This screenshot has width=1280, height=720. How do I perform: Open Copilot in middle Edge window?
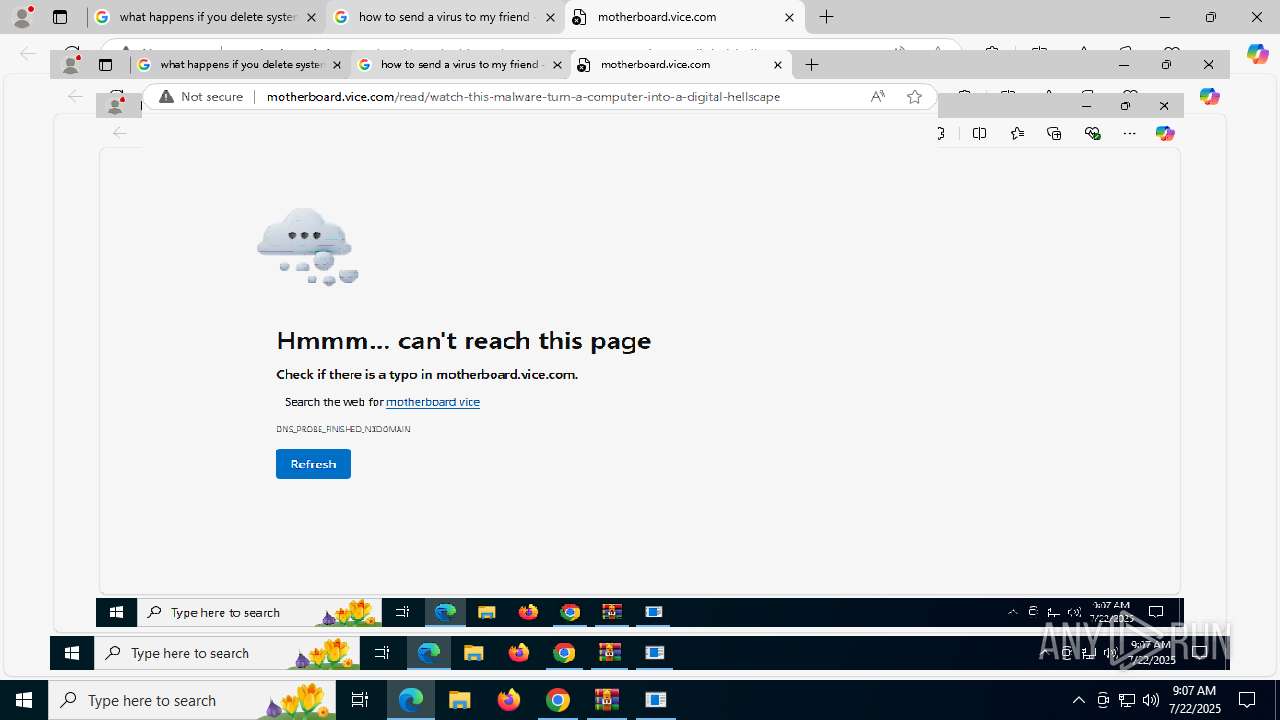1209,96
